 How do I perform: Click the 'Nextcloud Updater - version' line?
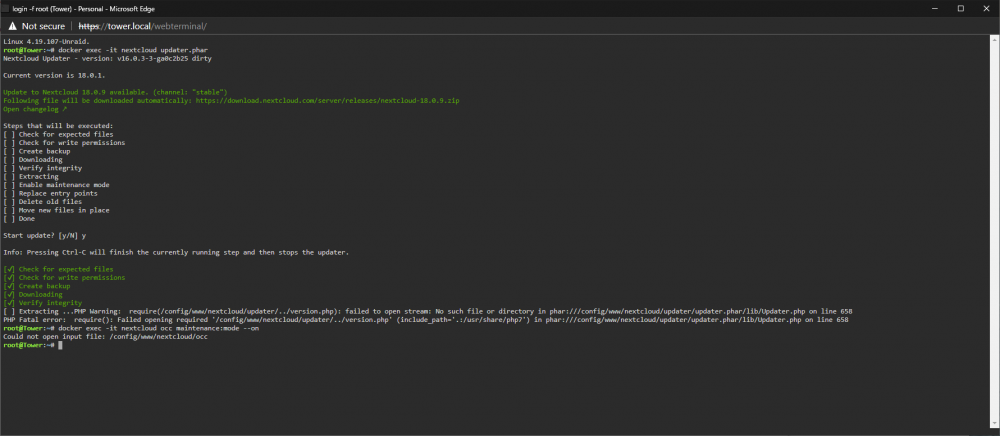pyautogui.click(x=107, y=59)
